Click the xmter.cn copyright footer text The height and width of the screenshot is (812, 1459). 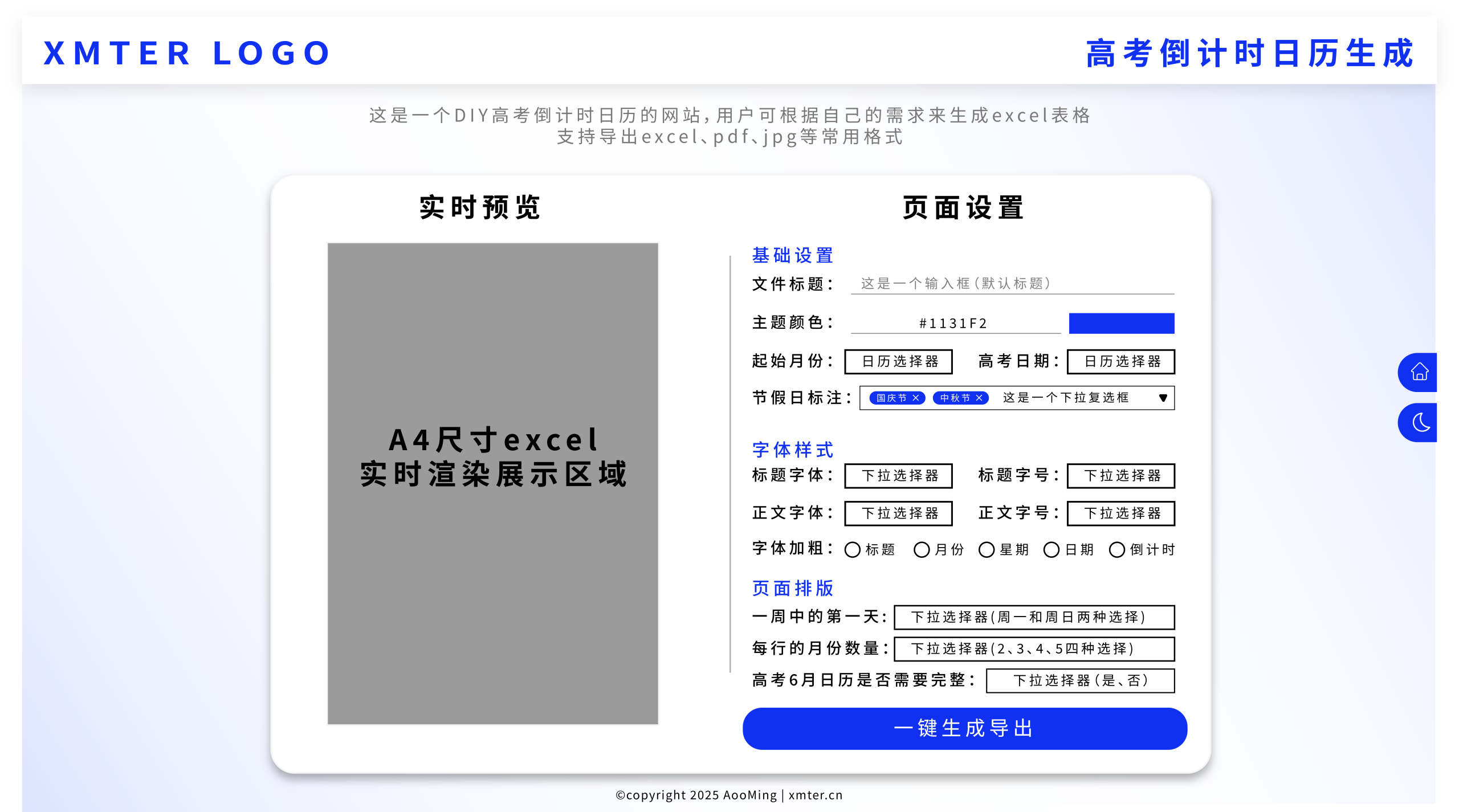click(x=729, y=795)
